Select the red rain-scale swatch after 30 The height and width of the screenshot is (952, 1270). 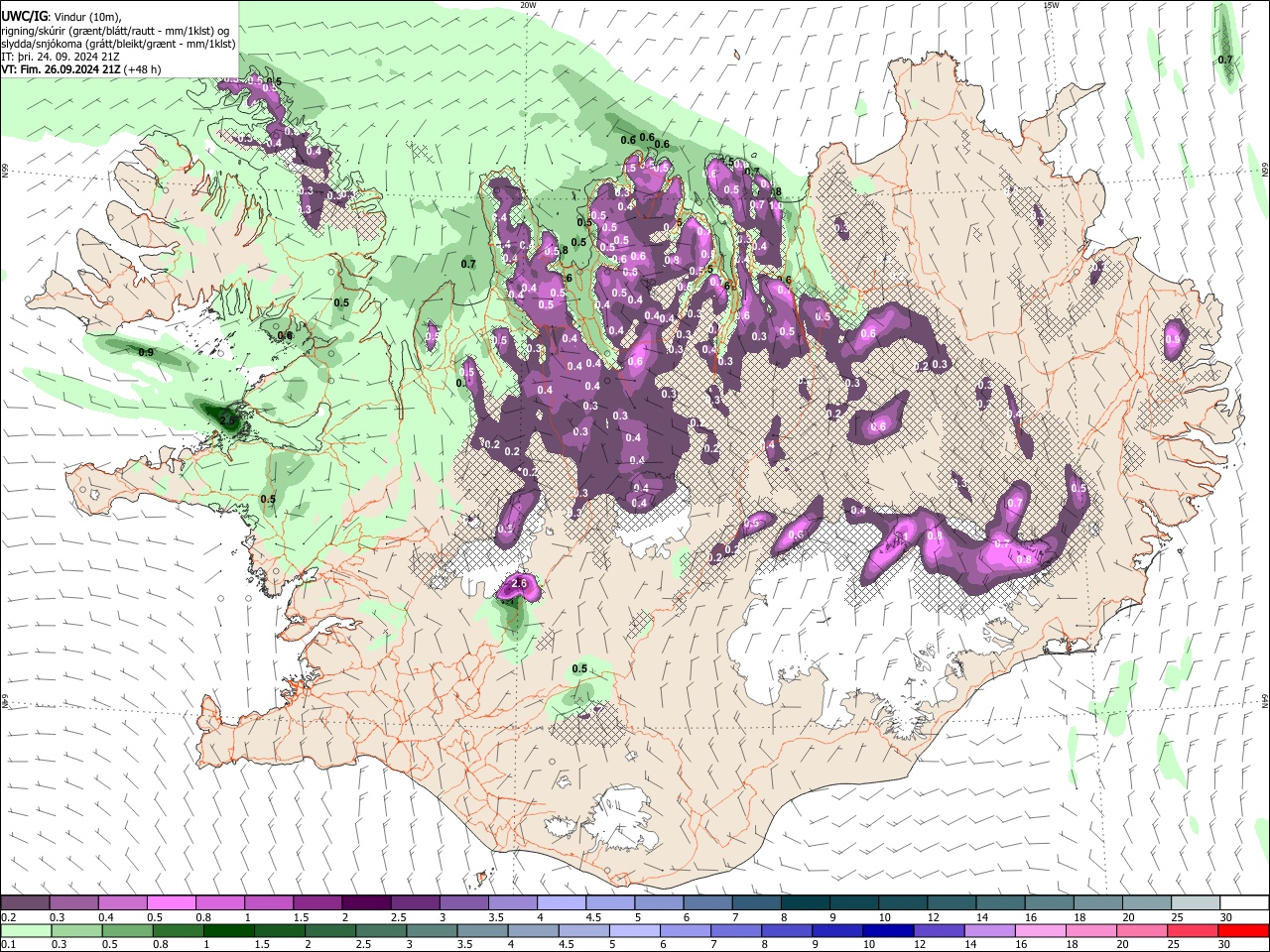tap(1243, 930)
